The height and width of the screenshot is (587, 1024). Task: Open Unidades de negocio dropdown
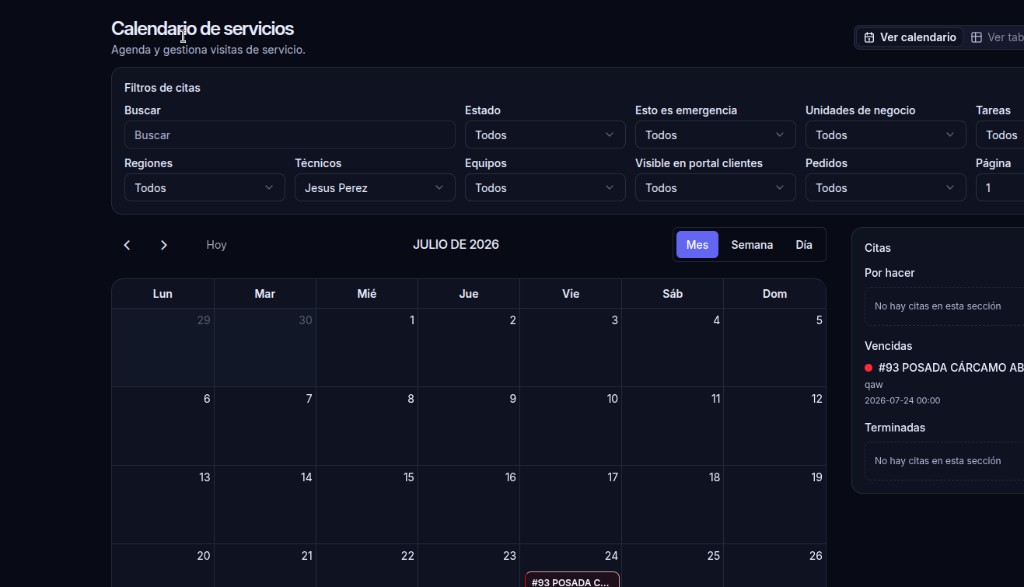pyautogui.click(x=886, y=135)
